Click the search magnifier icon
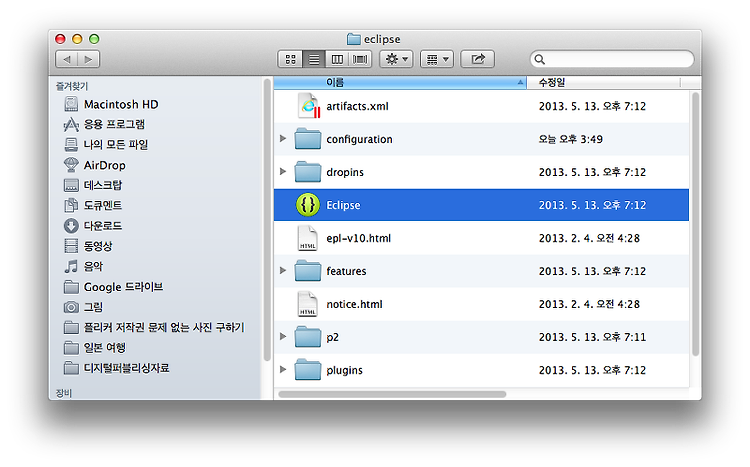Image resolution: width=750 pixels, height=467 pixels. coord(540,59)
